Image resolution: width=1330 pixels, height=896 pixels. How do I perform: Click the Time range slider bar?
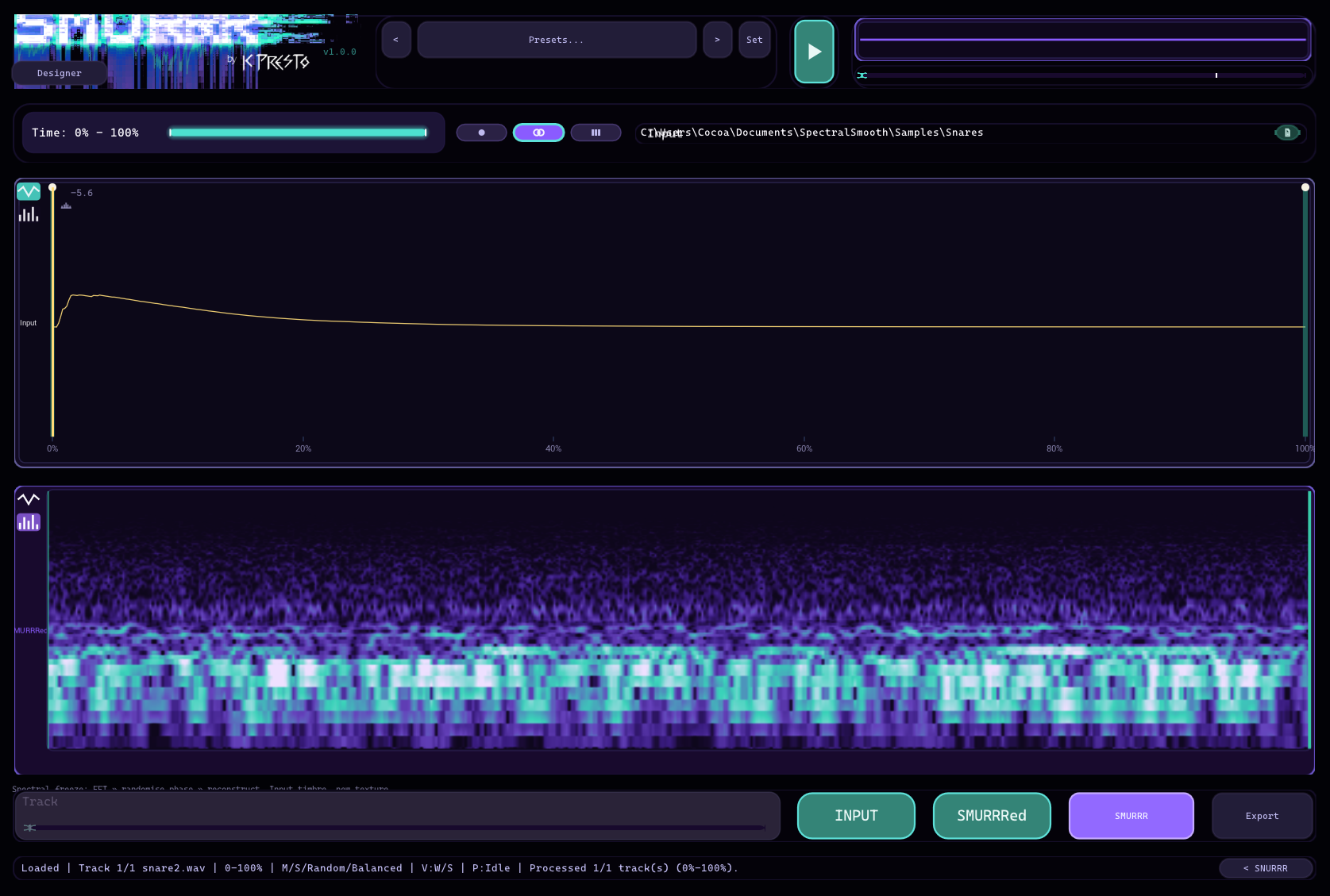tap(299, 133)
